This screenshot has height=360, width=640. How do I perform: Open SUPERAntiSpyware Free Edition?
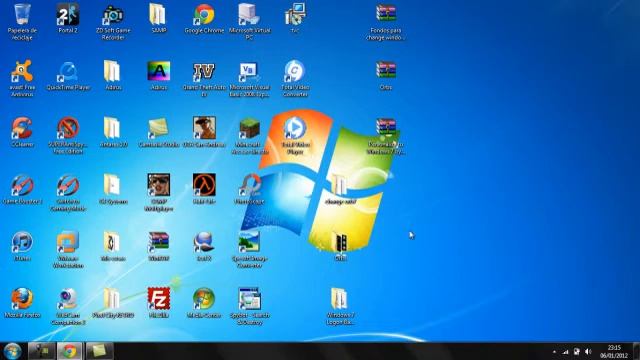tap(68, 128)
